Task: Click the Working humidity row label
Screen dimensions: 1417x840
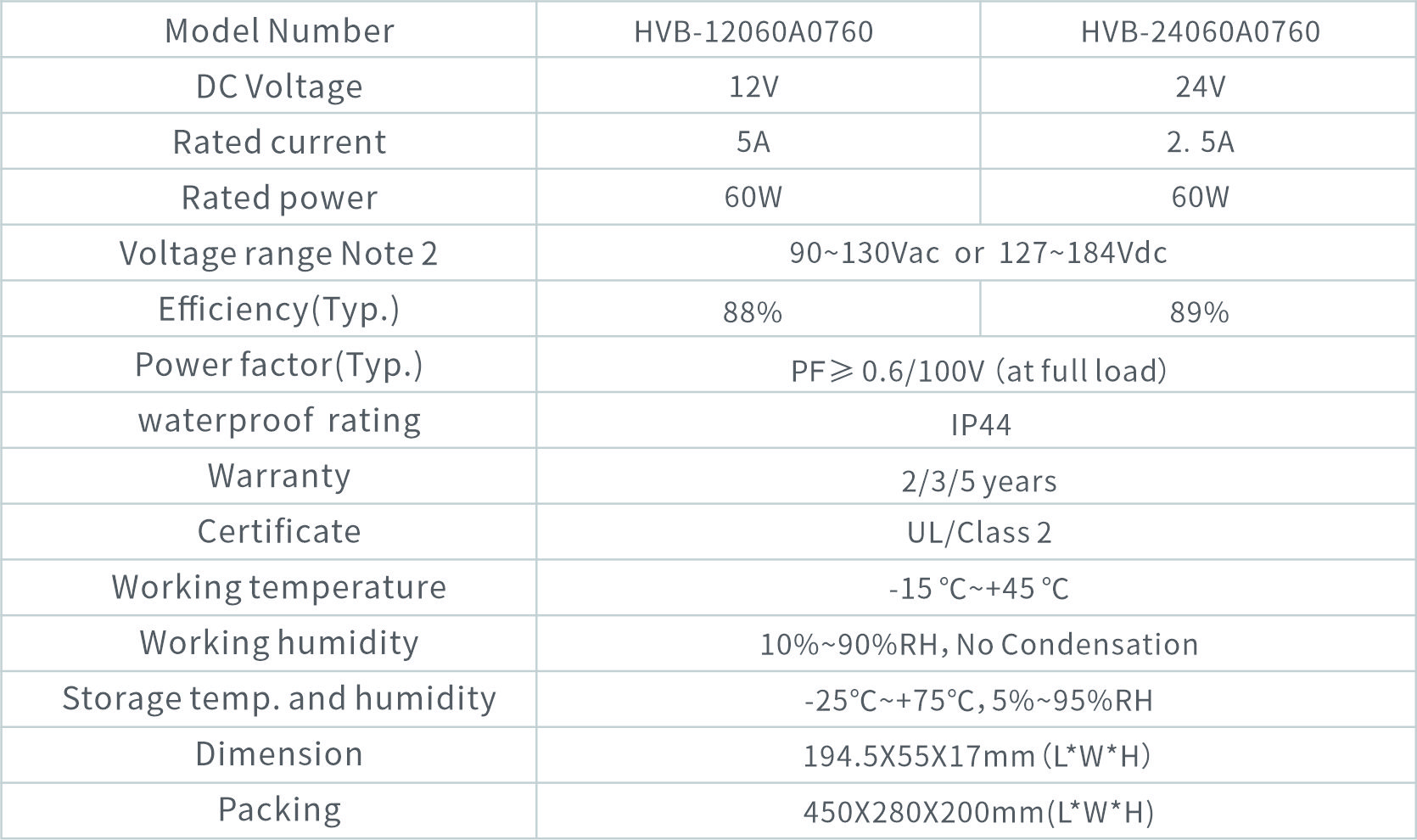Action: point(279,643)
